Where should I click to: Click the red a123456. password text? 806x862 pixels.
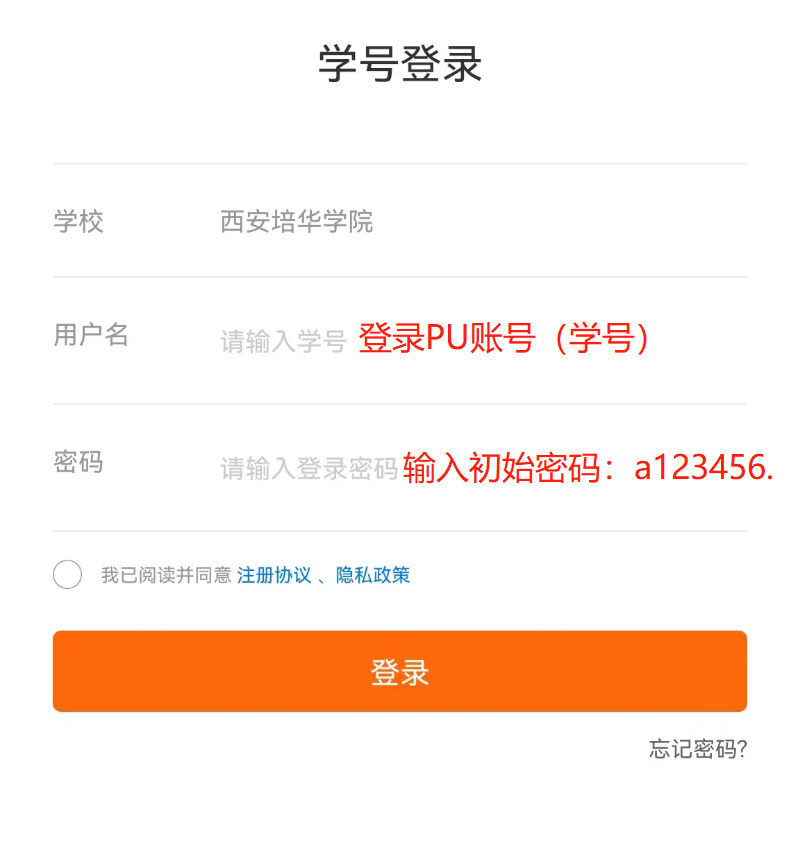[x=704, y=468]
